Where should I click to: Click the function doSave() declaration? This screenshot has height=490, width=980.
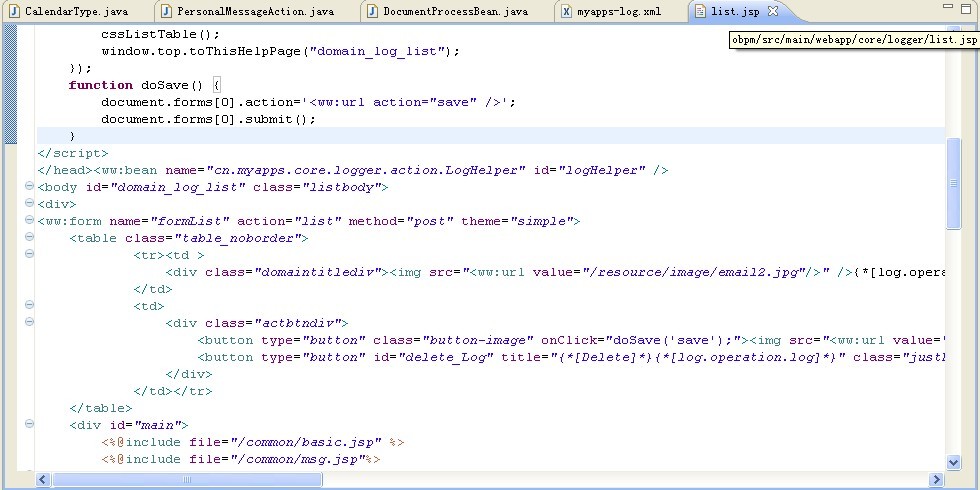[145, 85]
